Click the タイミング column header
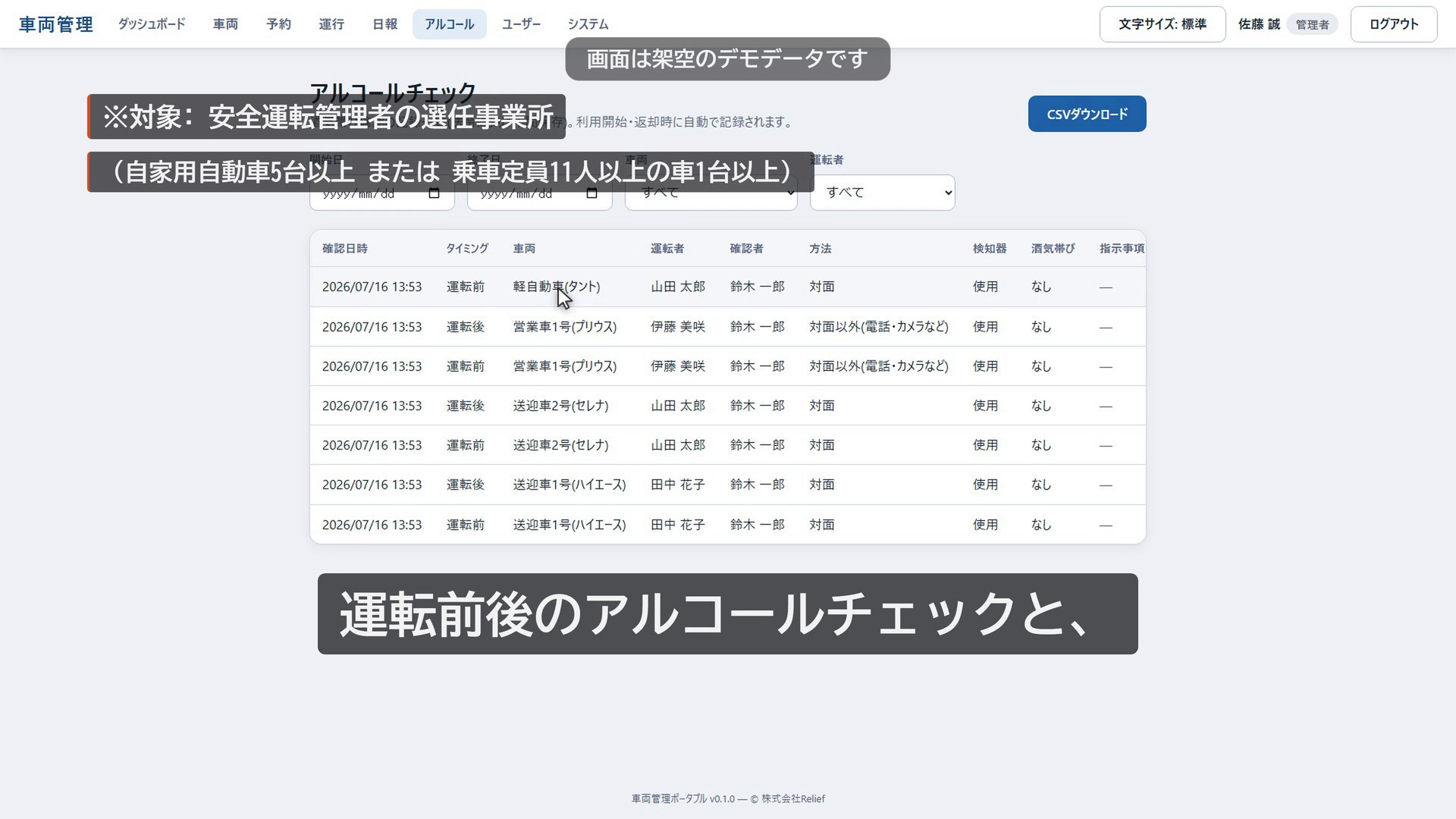 [x=467, y=249]
